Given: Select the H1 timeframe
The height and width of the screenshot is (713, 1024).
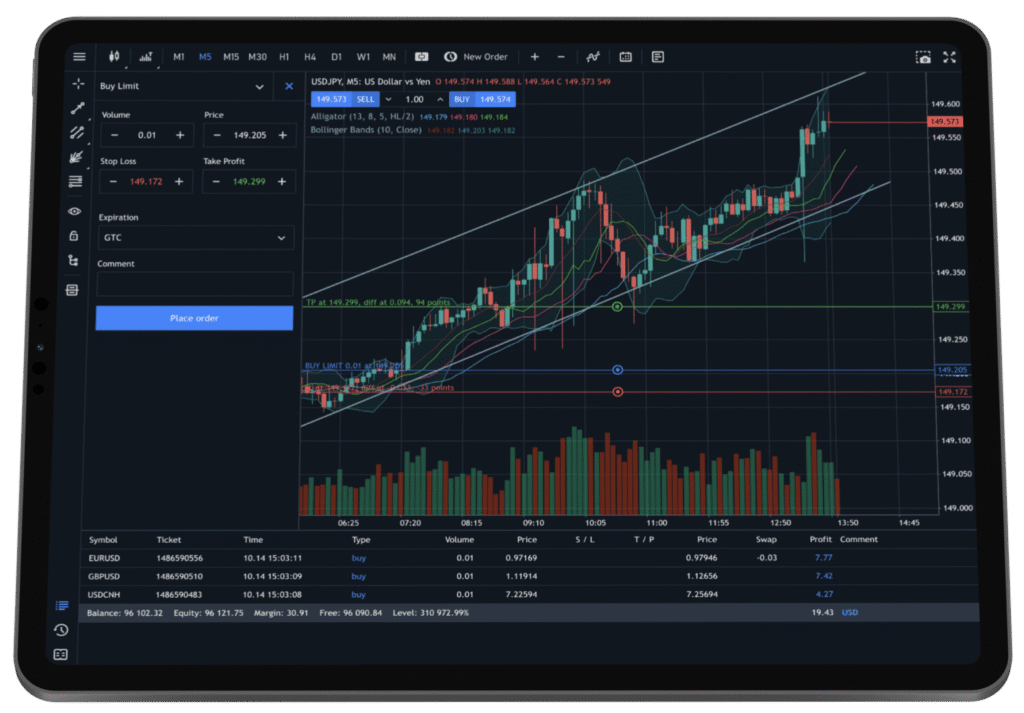Looking at the screenshot, I should [284, 57].
